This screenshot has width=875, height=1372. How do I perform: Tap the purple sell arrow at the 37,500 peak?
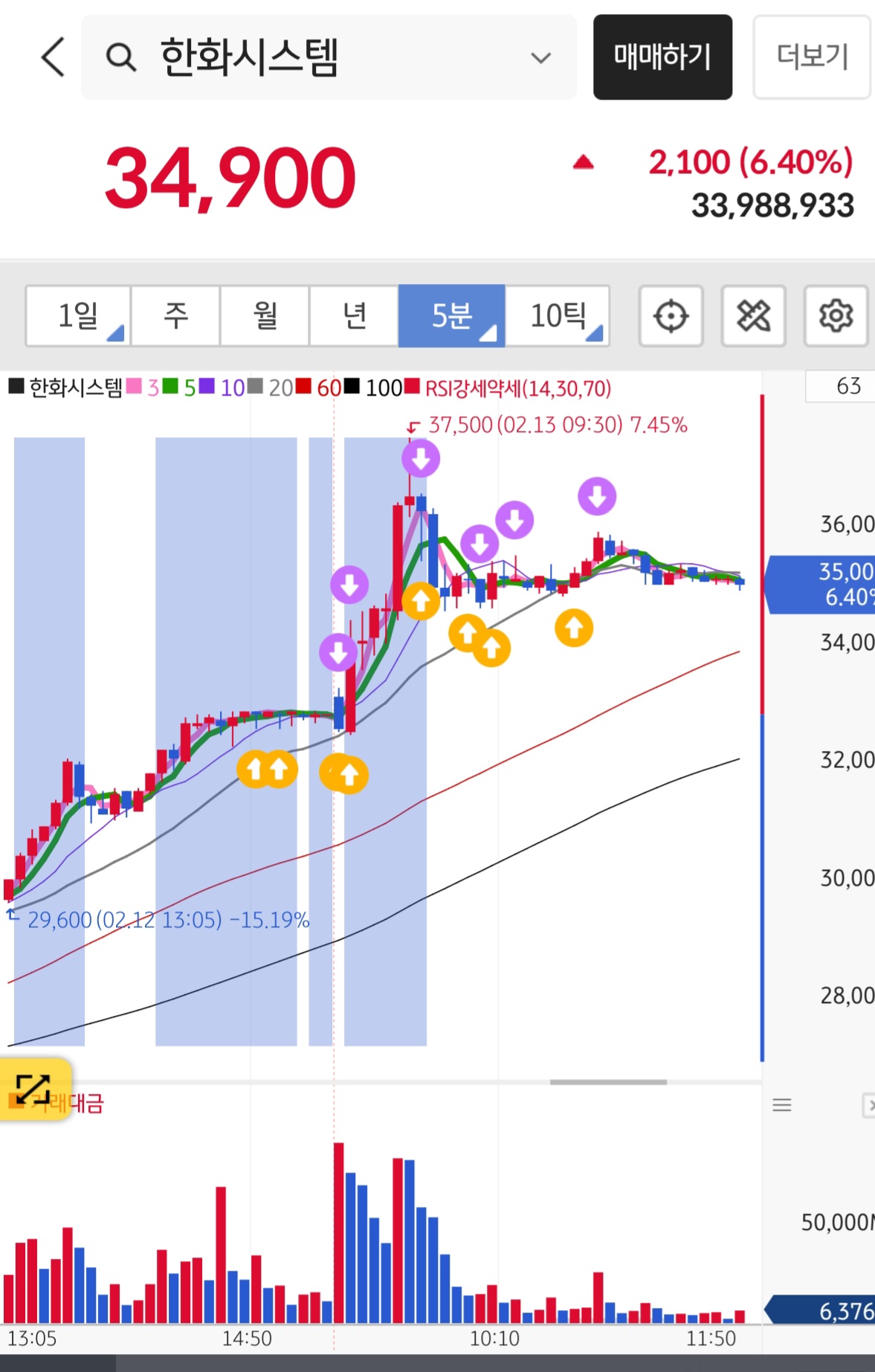(x=421, y=458)
